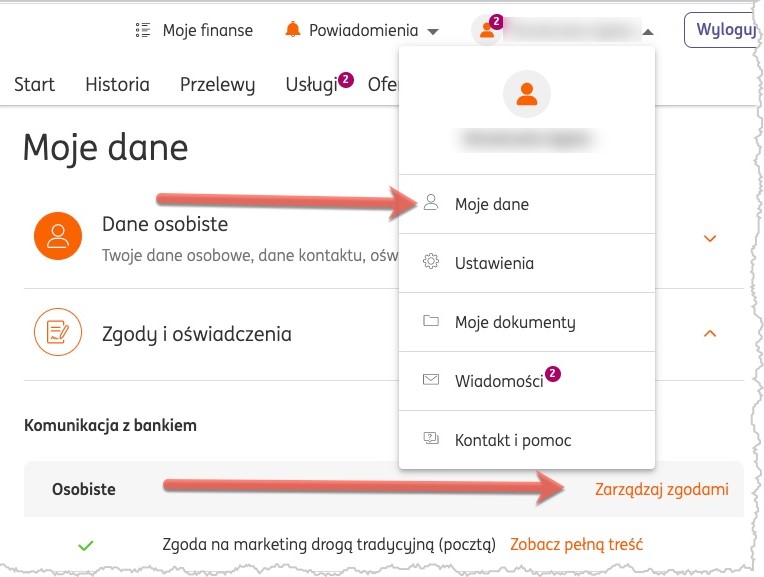Open the Usługi tab

(311, 85)
